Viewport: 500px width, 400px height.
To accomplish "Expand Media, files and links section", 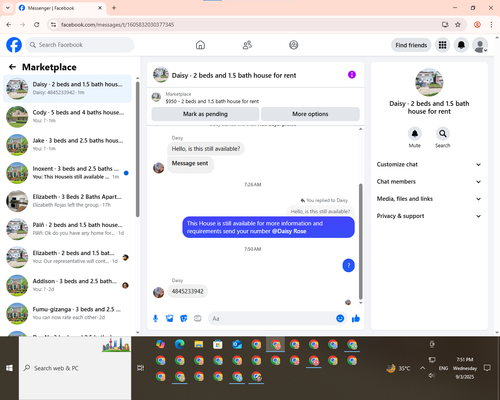I will click(429, 199).
